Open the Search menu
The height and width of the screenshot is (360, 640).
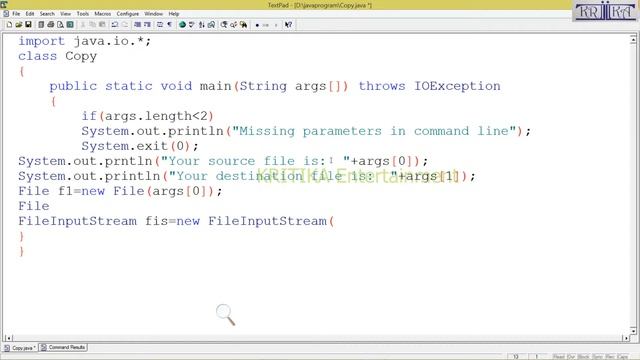tap(47, 14)
